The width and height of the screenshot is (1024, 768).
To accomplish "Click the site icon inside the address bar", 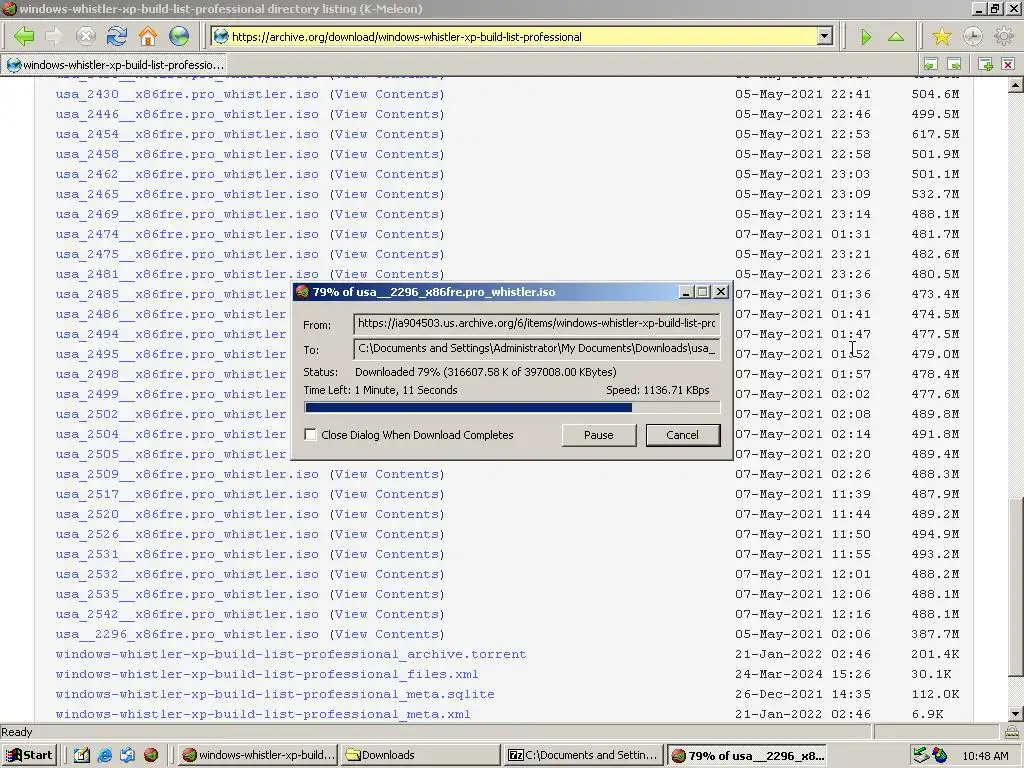I will coord(221,37).
